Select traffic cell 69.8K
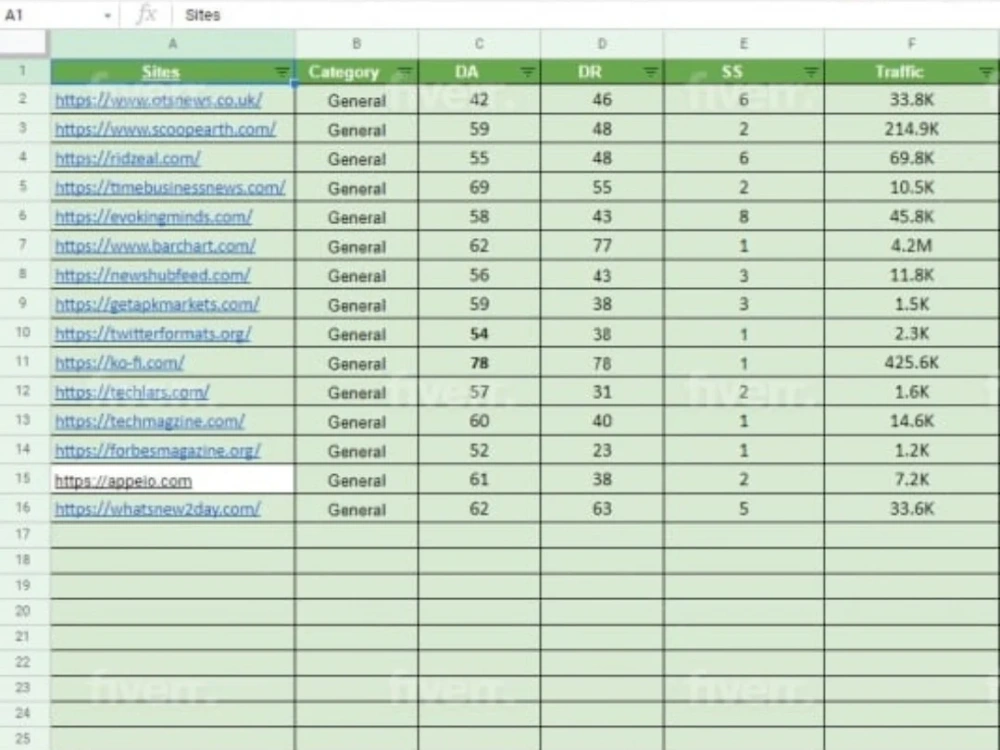This screenshot has width=1000, height=750. [911, 159]
